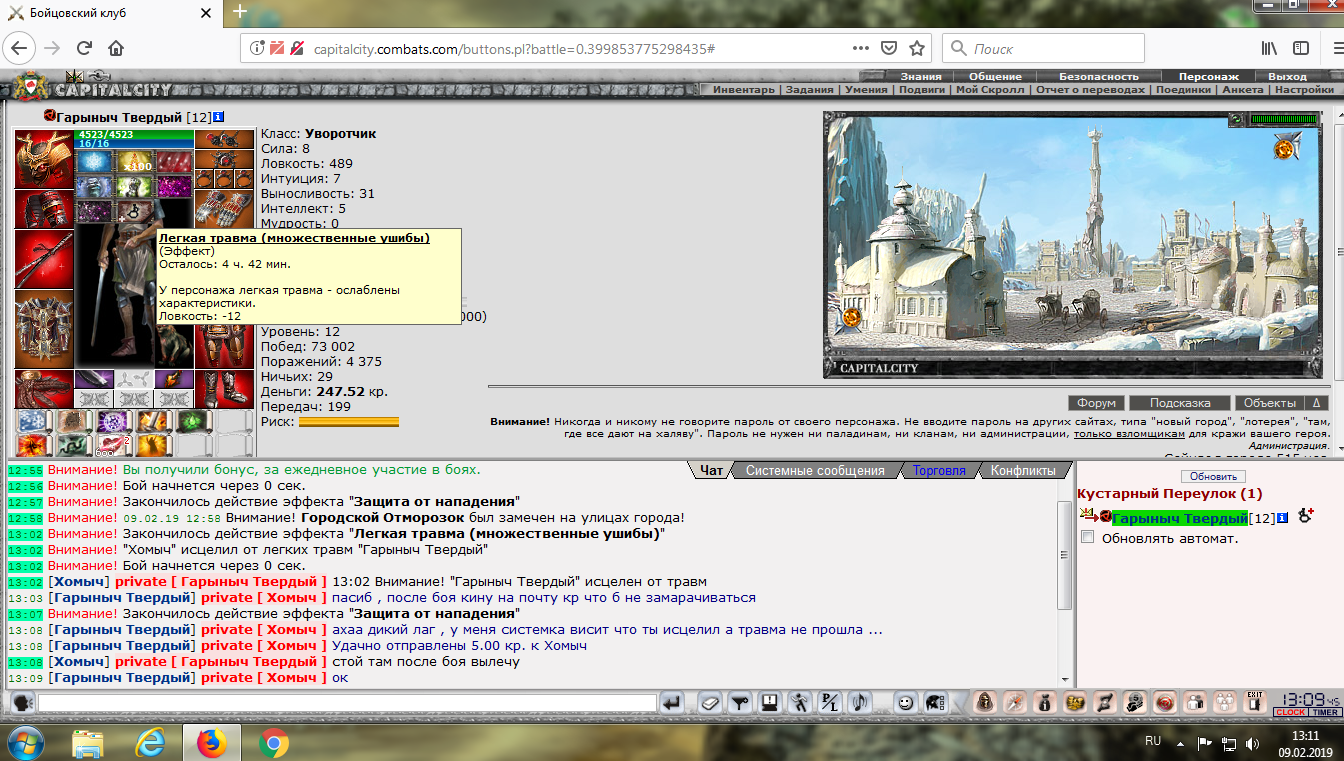Click the running figure icon in chat toolbar
The image size is (1344, 761).
800,703
